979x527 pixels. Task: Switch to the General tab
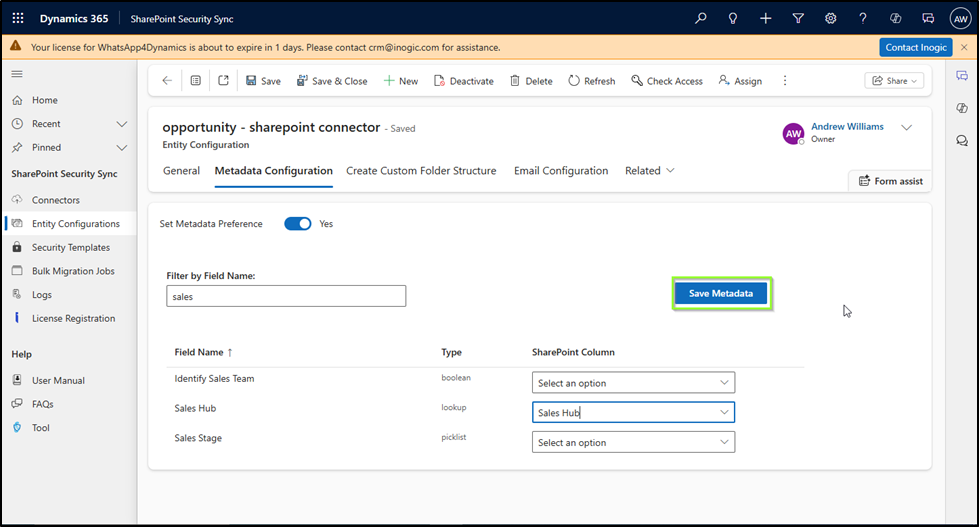pyautogui.click(x=181, y=171)
